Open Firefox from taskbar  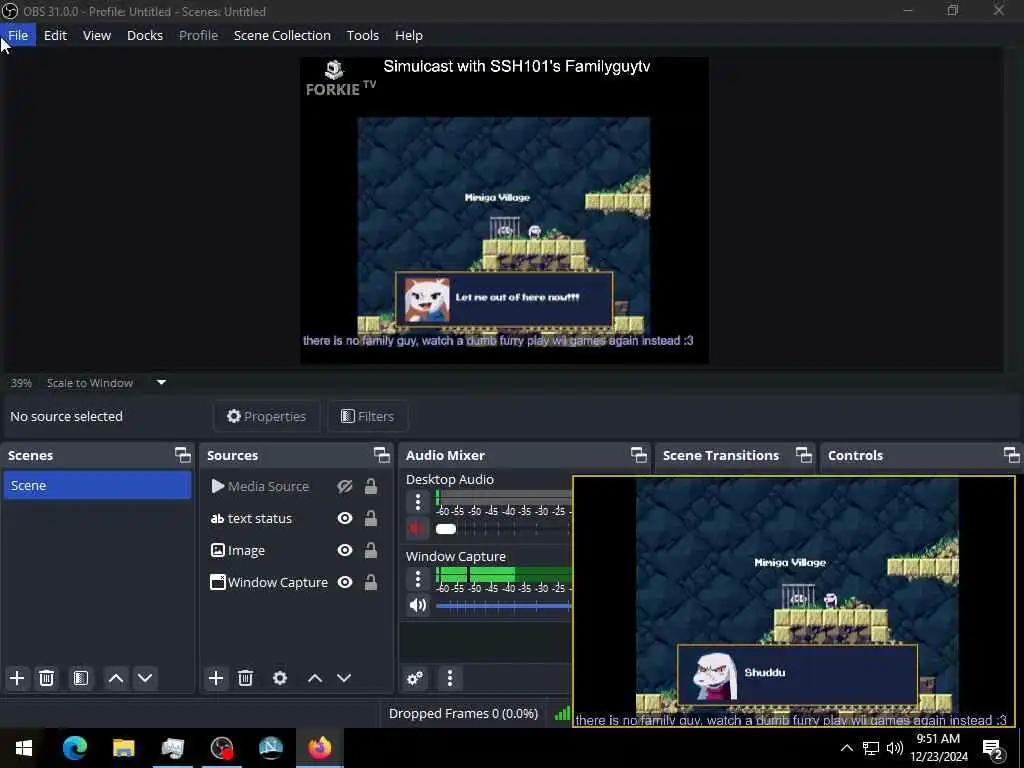320,748
